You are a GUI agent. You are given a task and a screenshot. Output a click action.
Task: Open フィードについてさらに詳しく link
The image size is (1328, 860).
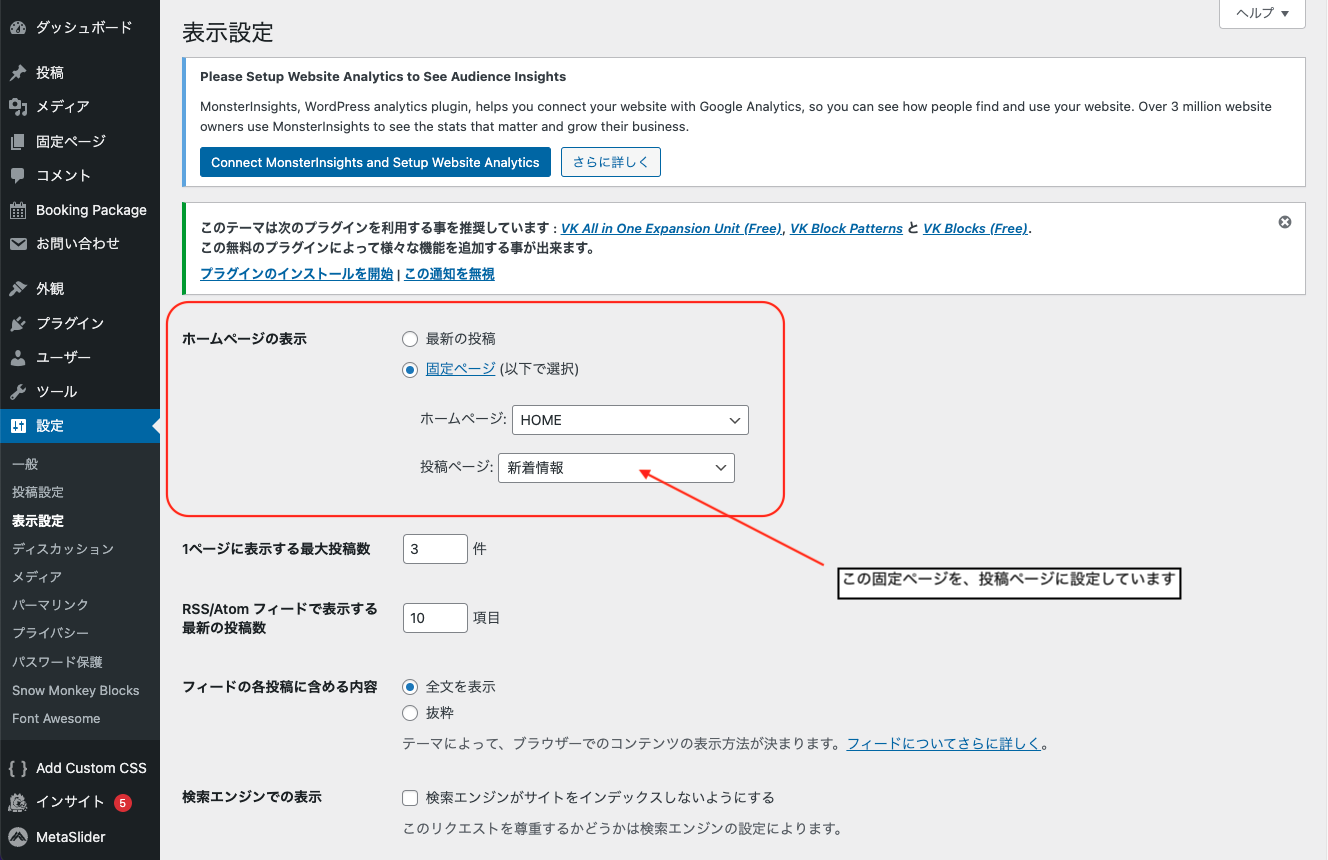pyautogui.click(x=944, y=744)
